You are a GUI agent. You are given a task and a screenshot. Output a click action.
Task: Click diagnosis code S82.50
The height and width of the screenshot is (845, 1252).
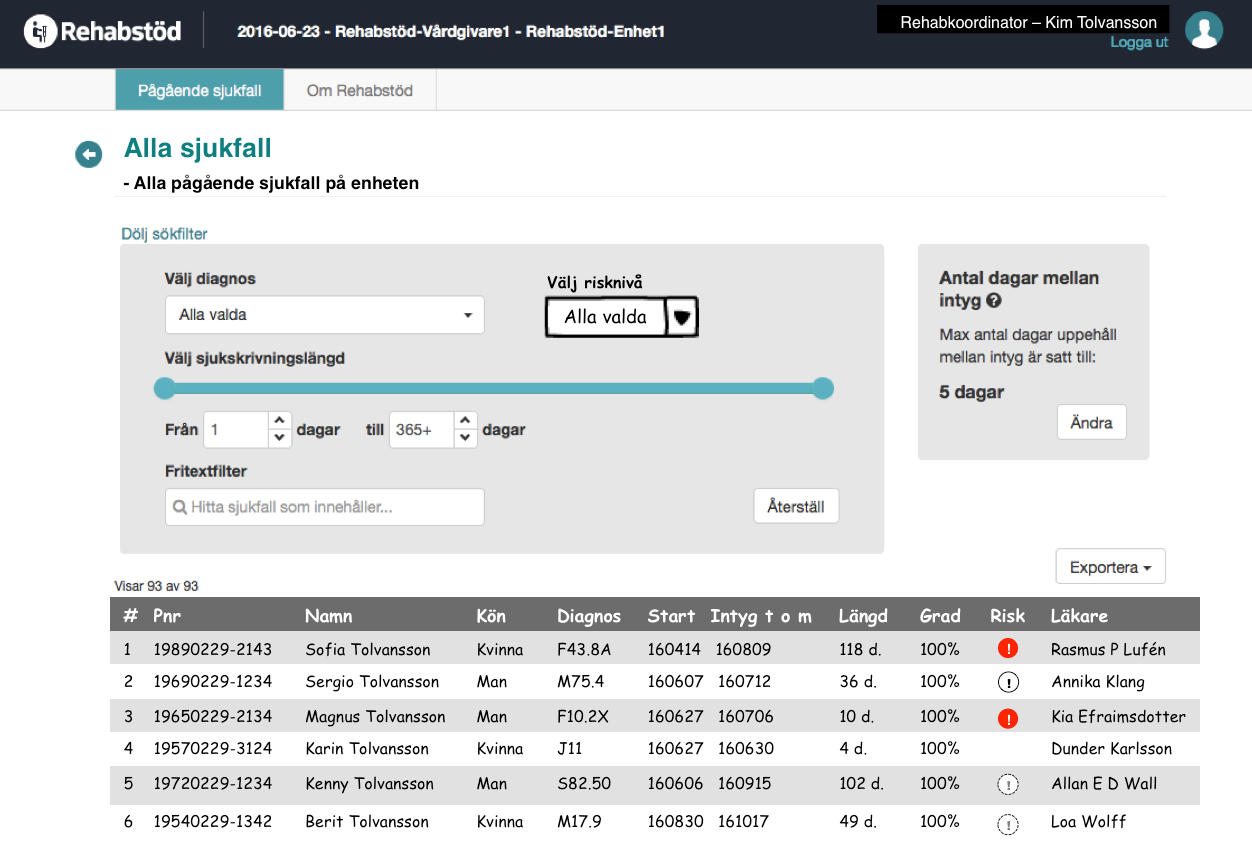(x=584, y=784)
